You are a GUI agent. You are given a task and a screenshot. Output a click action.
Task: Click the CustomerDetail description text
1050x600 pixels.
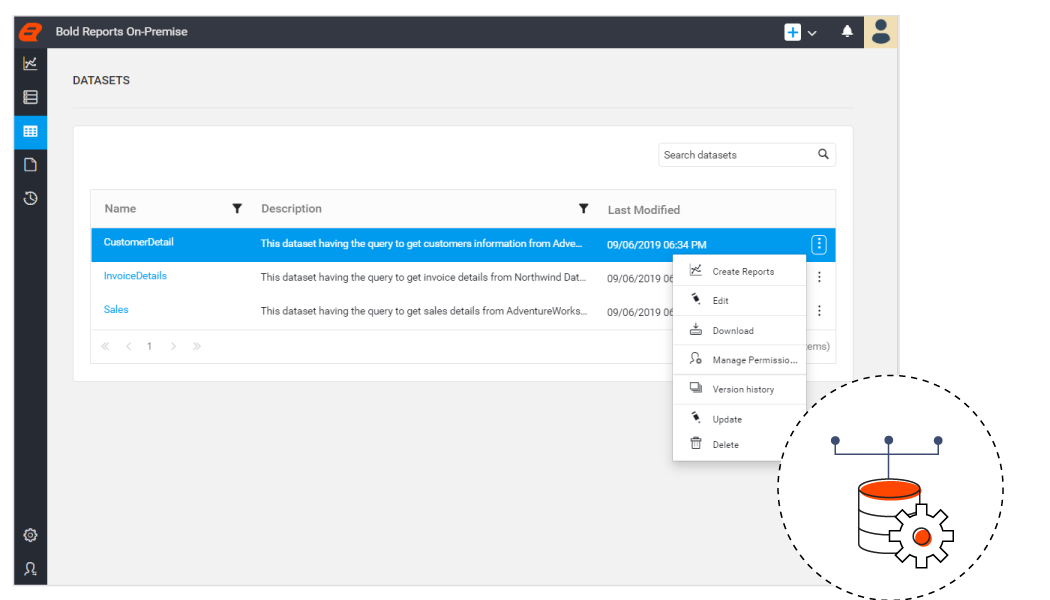tap(421, 243)
